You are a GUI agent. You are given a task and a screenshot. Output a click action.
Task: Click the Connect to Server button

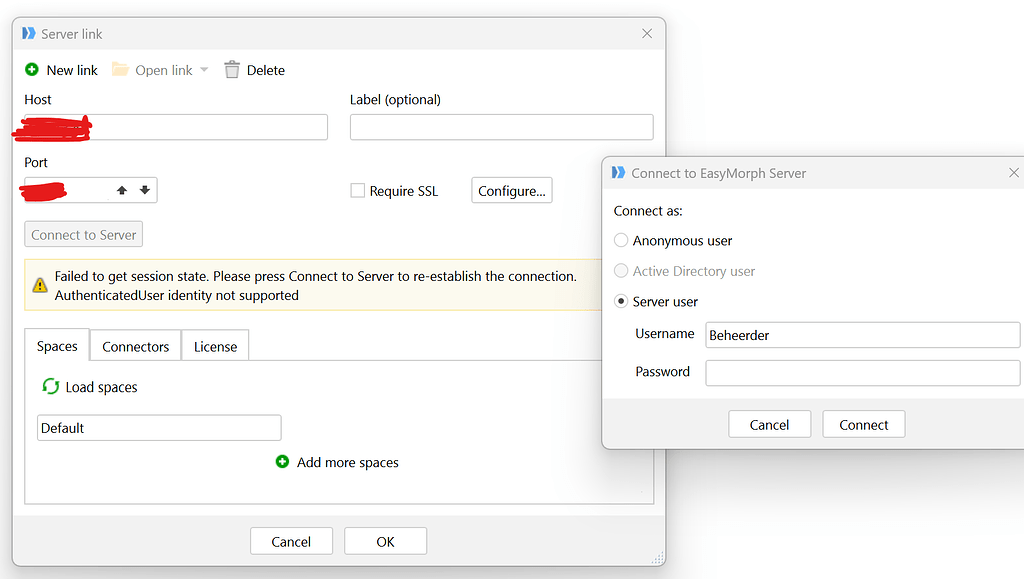(x=83, y=234)
